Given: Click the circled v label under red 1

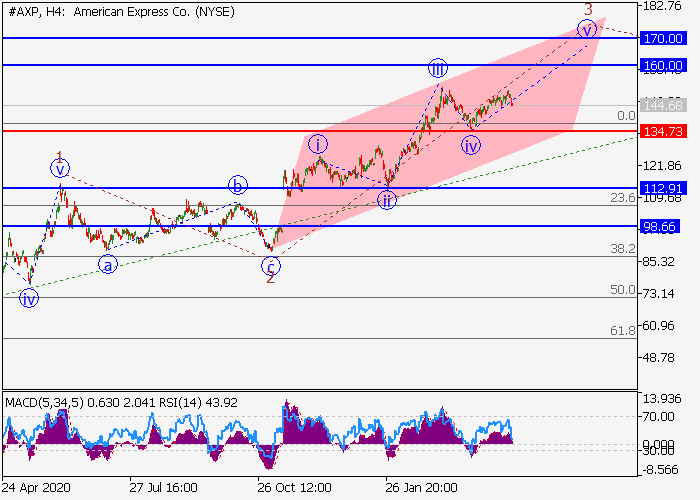Looking at the screenshot, I should [x=60, y=169].
